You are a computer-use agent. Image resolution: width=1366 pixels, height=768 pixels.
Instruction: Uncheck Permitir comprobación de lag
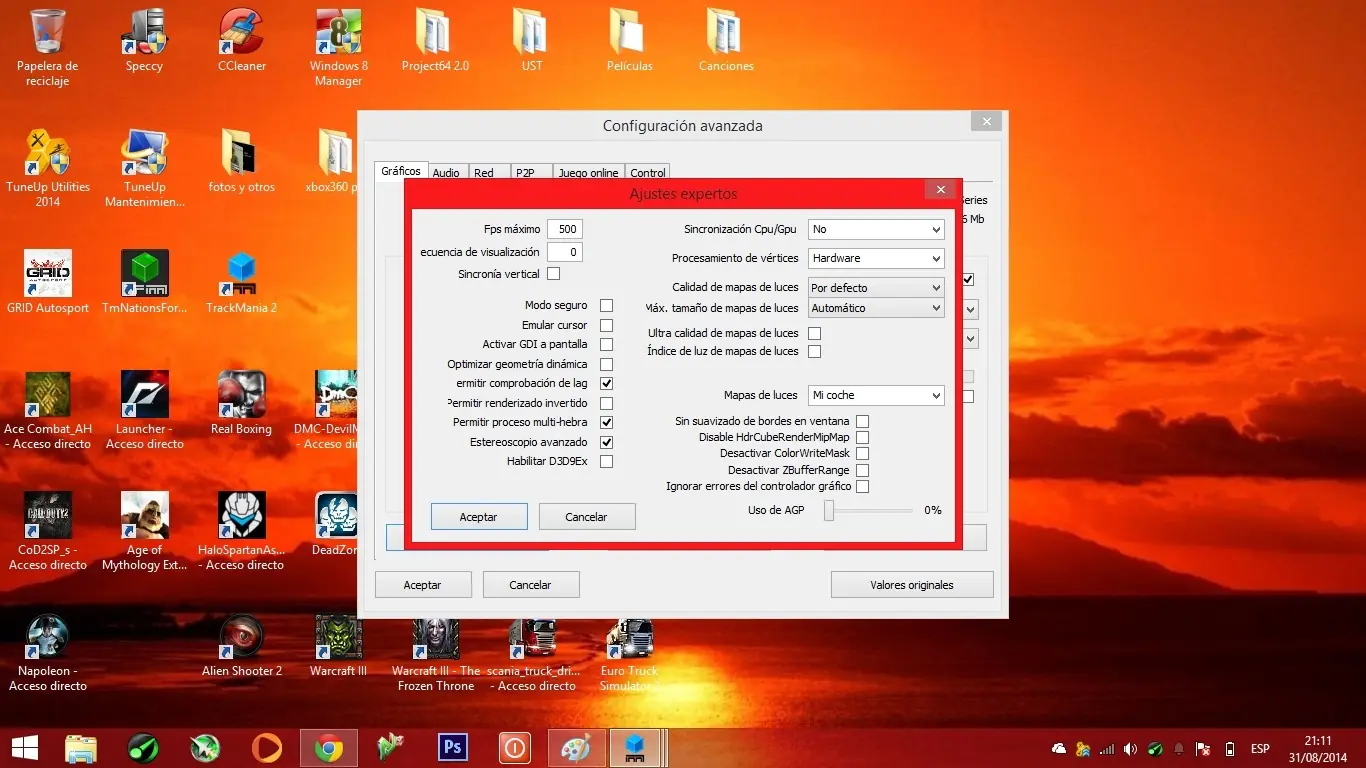[x=606, y=383]
